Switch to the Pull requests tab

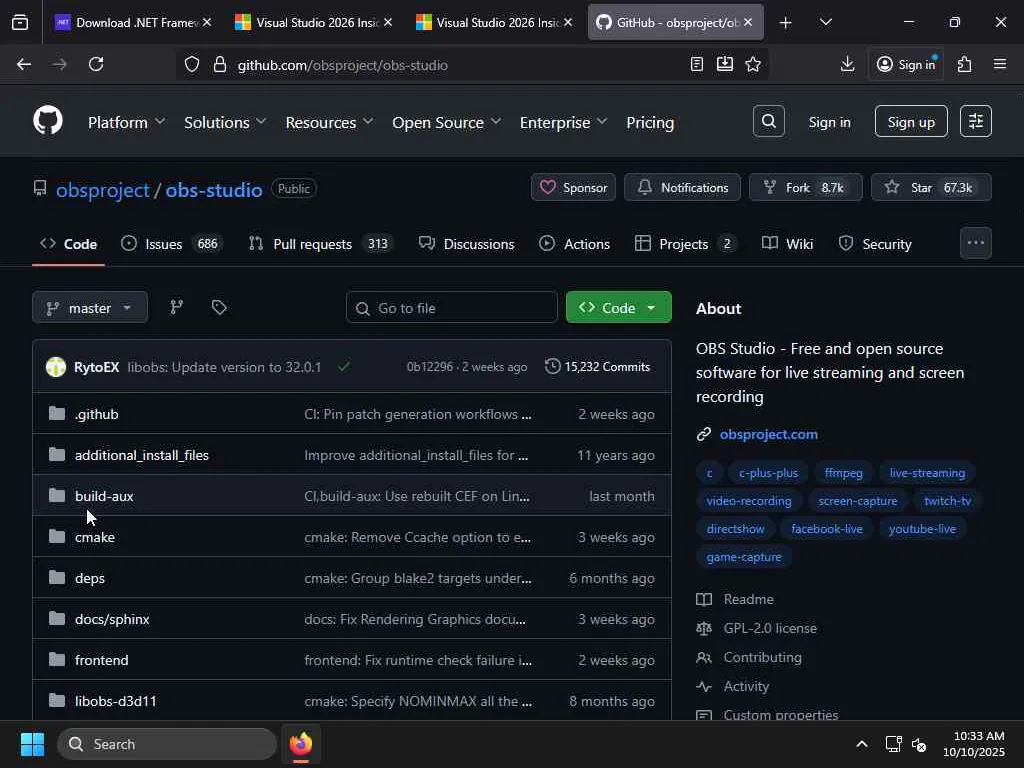point(321,244)
